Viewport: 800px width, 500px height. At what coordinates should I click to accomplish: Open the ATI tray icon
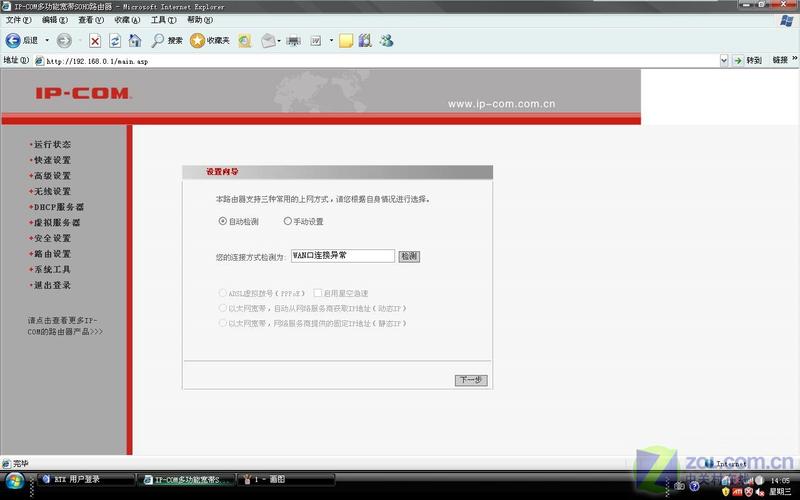pyautogui.click(x=737, y=492)
